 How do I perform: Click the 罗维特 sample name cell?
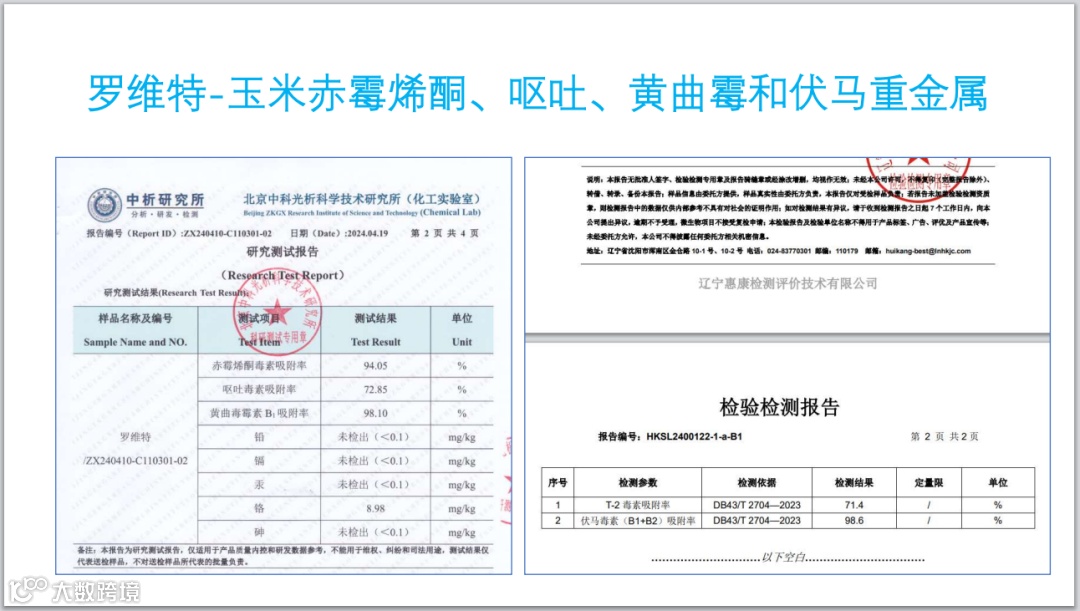click(x=135, y=437)
